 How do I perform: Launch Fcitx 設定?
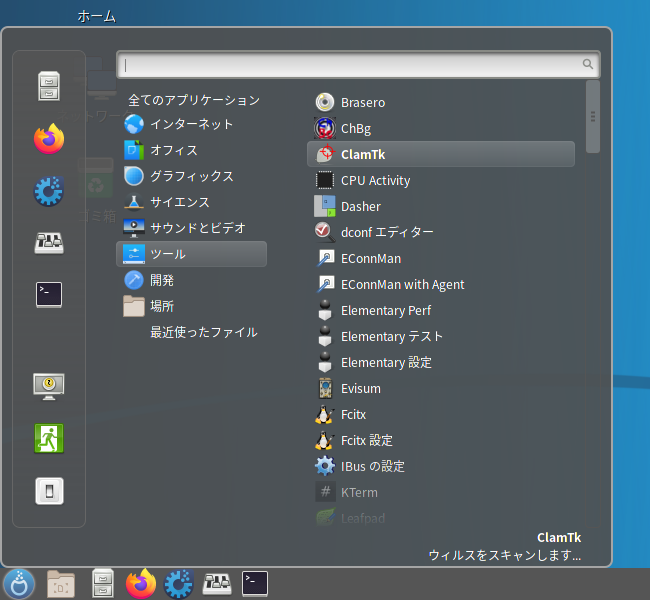pos(441,440)
